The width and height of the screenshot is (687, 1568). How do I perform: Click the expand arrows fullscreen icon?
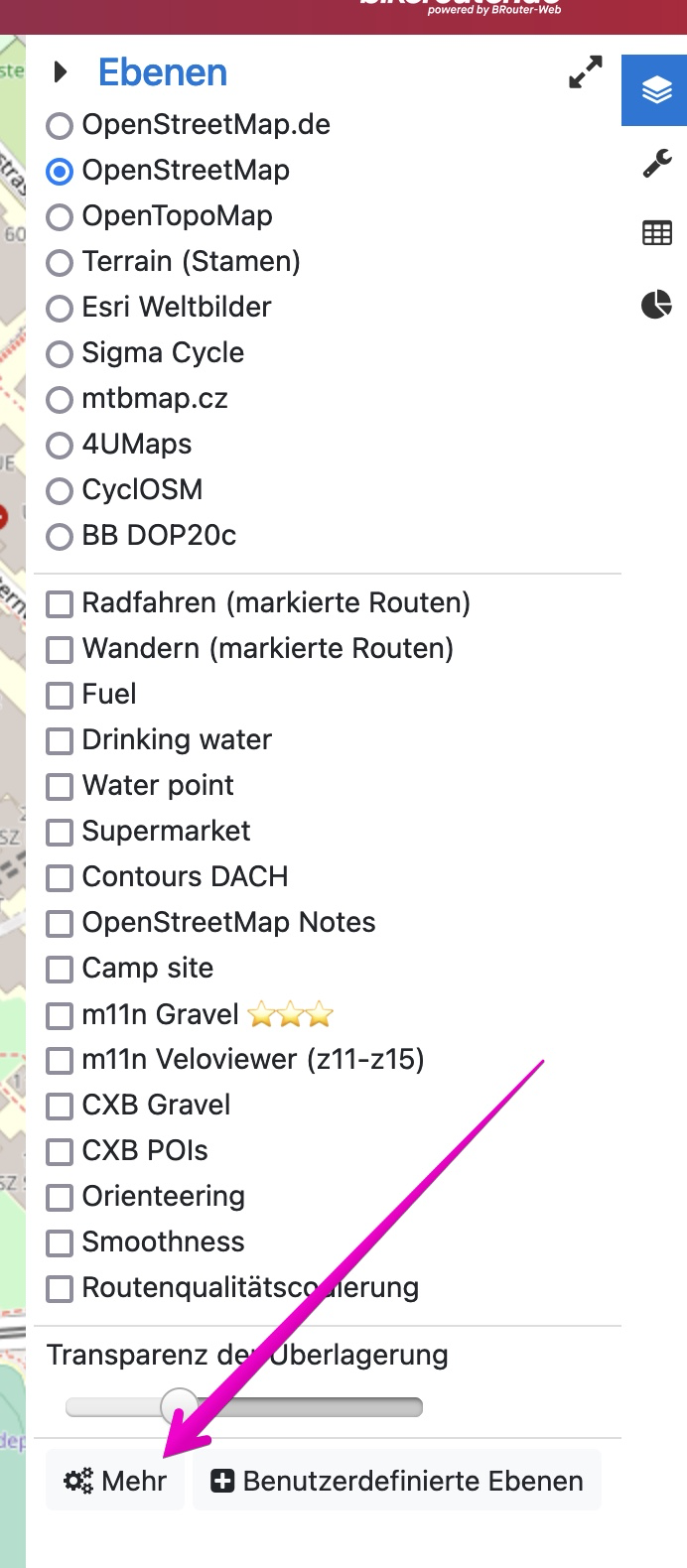pos(586,72)
